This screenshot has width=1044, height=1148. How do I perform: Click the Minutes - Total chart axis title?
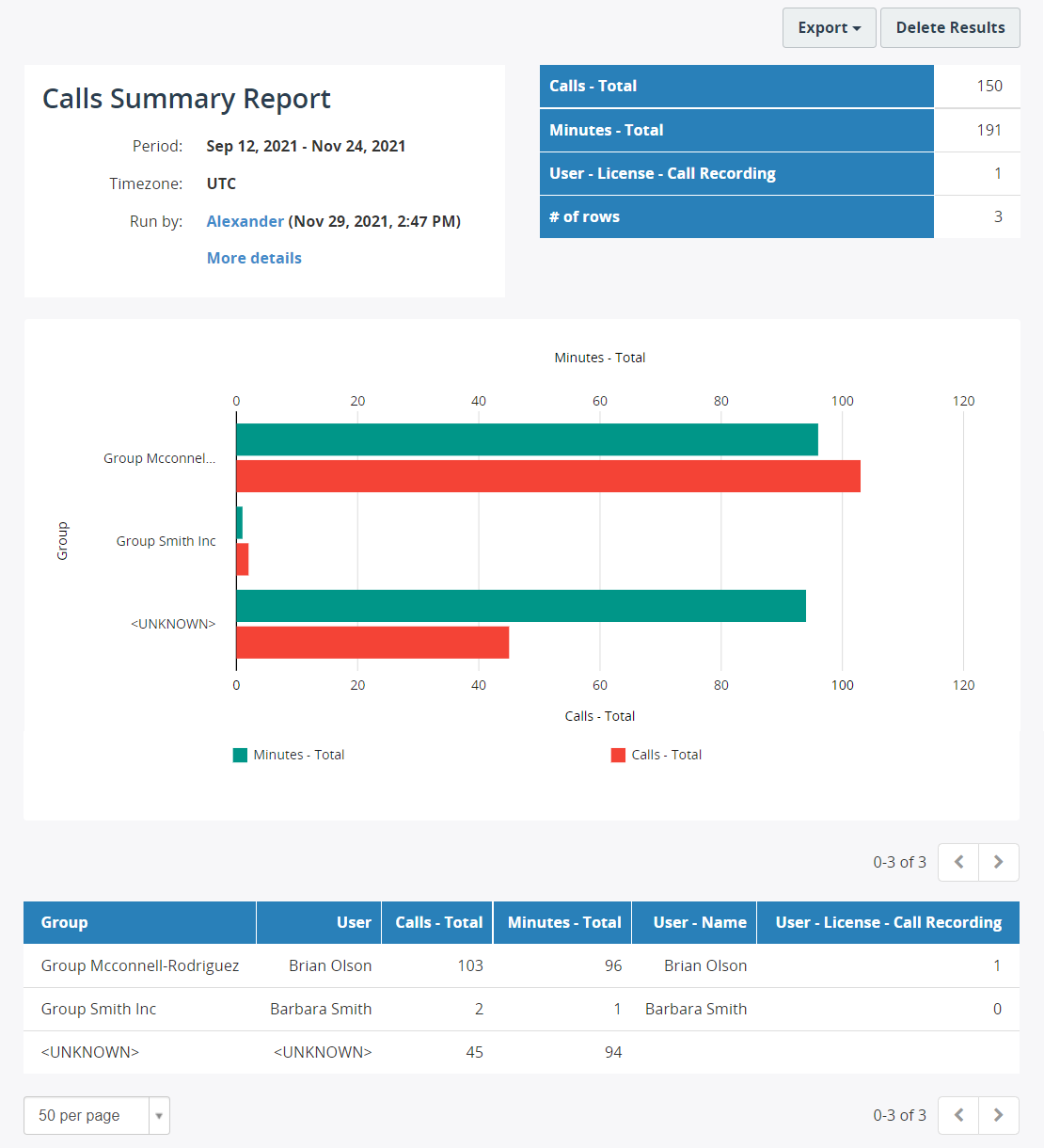[x=600, y=358]
